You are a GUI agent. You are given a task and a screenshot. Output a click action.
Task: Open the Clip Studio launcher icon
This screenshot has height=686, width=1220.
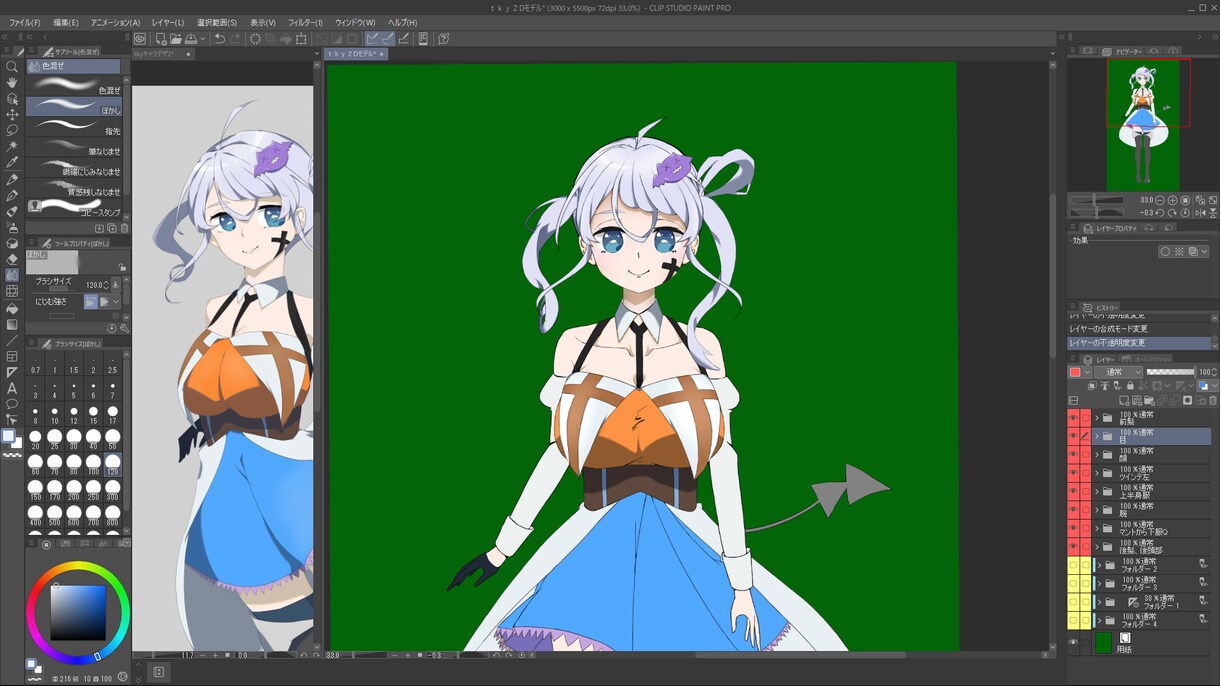[x=140, y=39]
